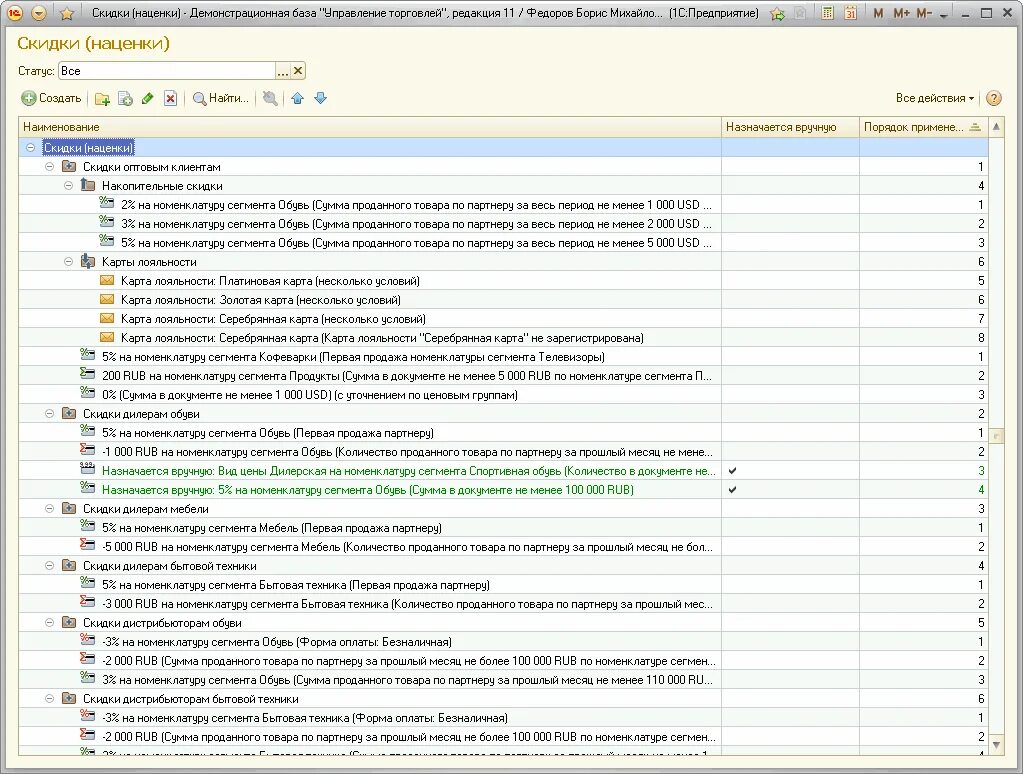Open the Статус selection ellipsis button
1023x774 pixels.
click(282, 70)
